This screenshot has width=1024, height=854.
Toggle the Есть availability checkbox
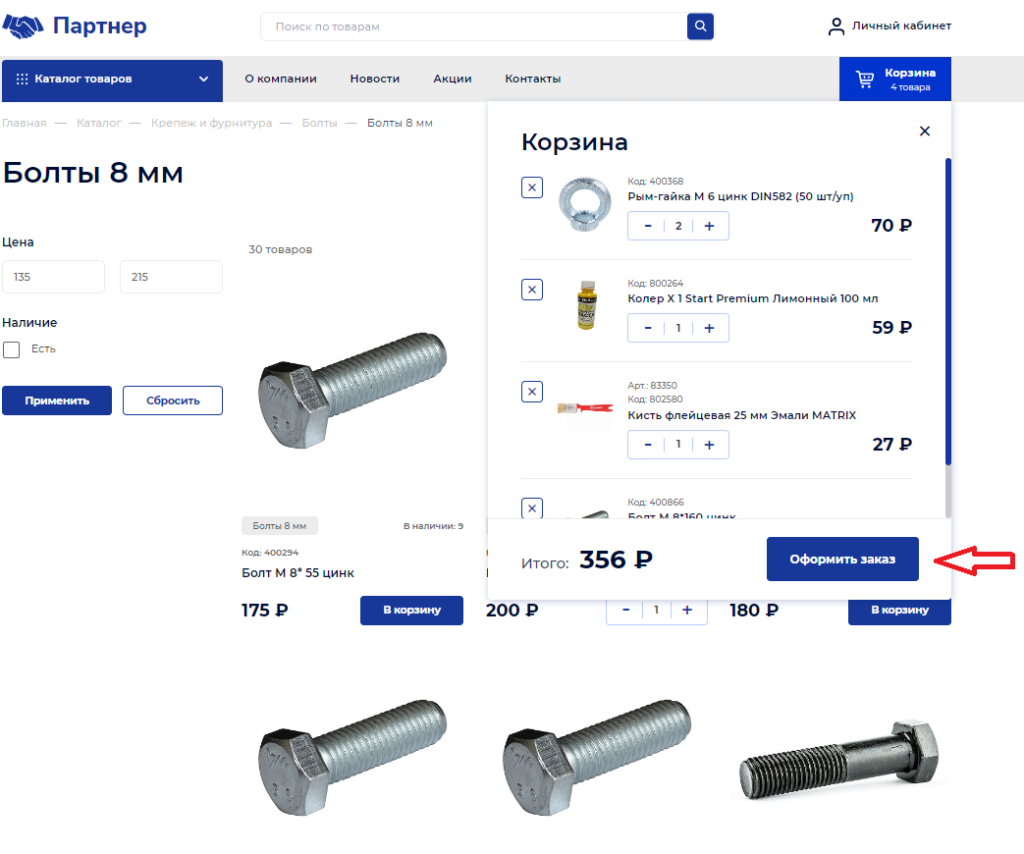click(x=12, y=350)
